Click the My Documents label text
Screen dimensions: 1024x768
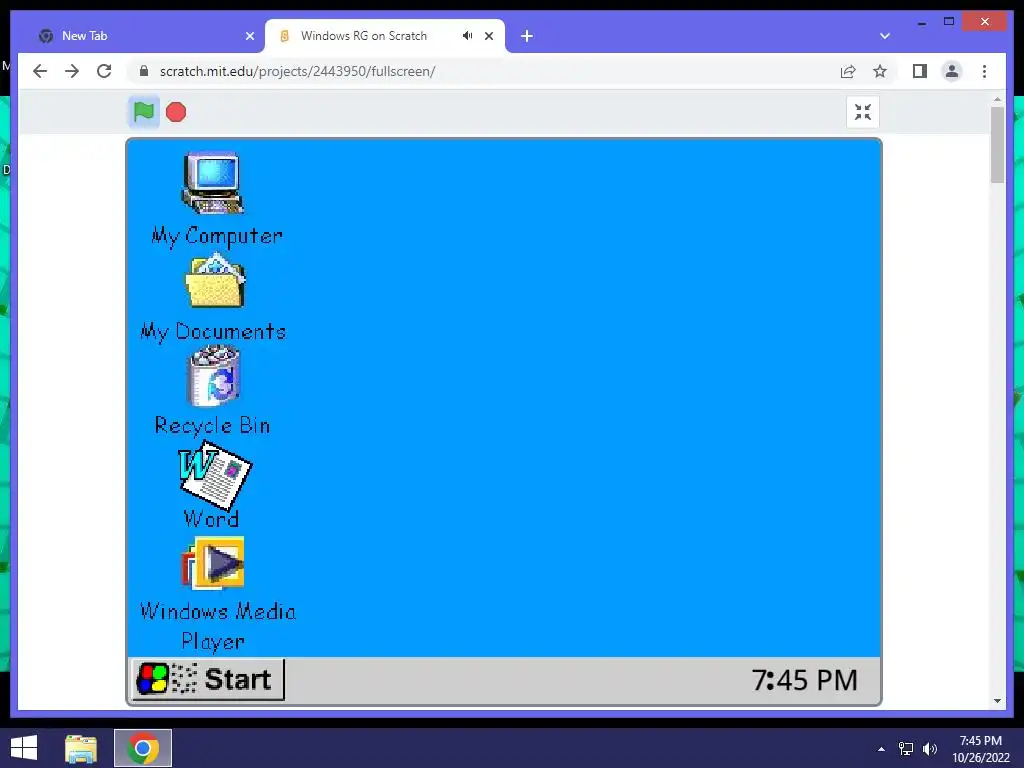pyautogui.click(x=214, y=332)
